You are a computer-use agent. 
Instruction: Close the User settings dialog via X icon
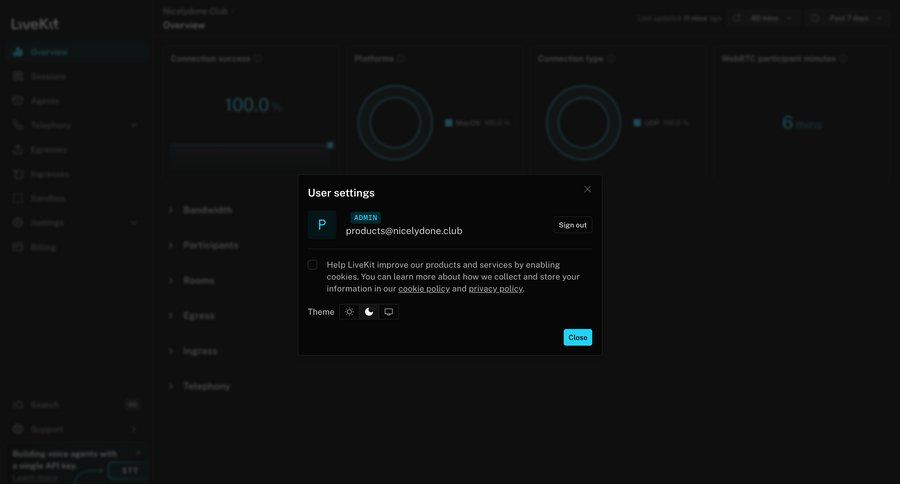[587, 189]
